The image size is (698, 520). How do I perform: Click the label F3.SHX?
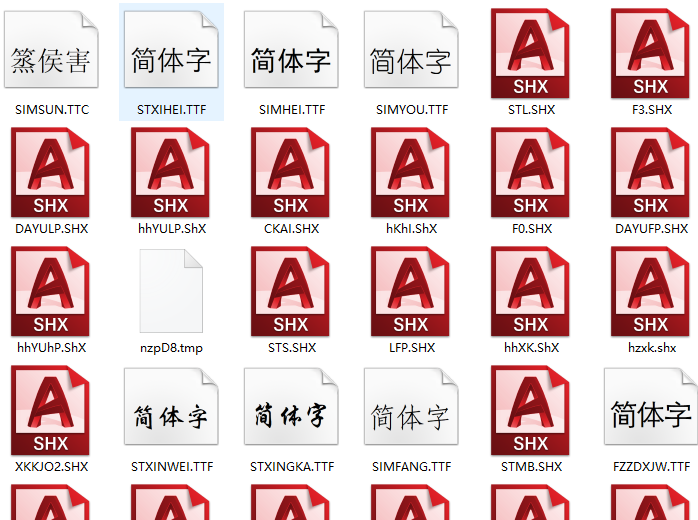click(652, 110)
